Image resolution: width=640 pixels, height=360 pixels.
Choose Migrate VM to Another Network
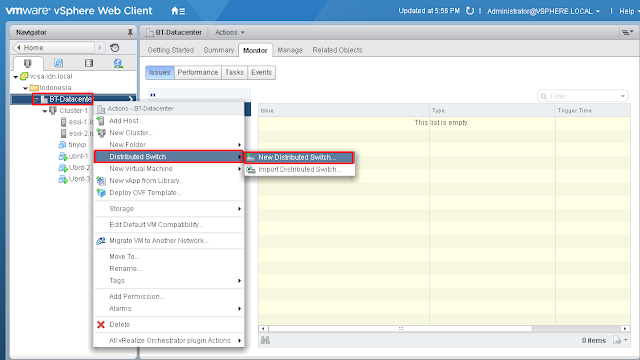(x=169, y=240)
